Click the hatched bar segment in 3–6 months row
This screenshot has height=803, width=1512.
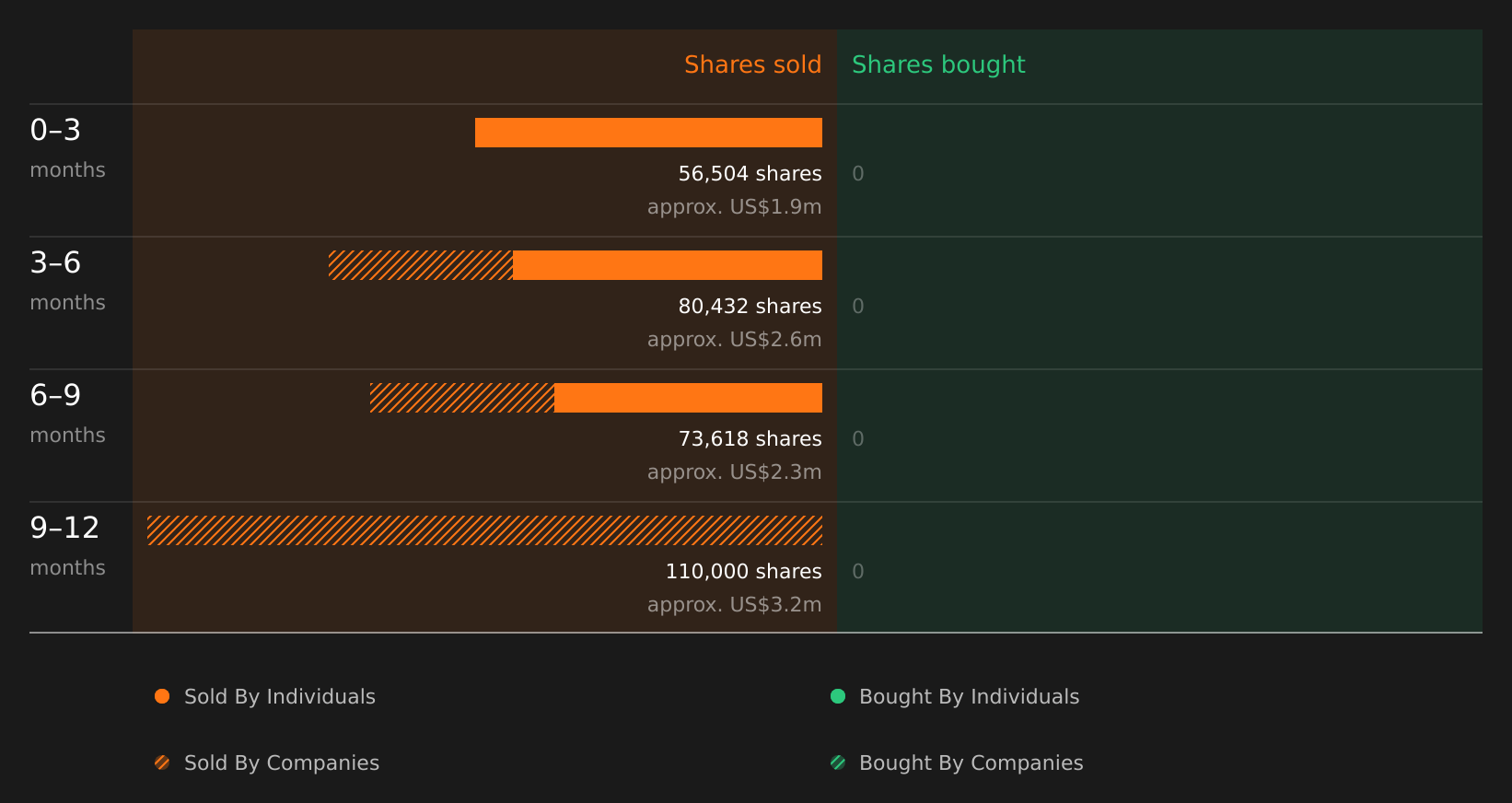(421, 265)
